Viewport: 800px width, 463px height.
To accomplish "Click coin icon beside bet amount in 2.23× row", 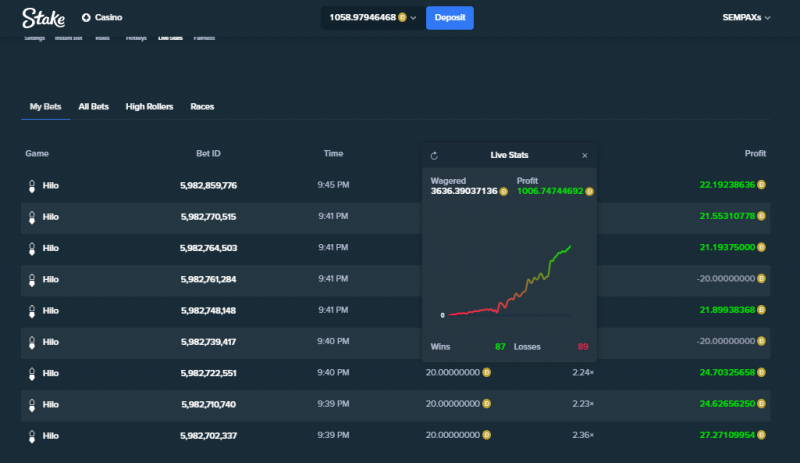I will (487, 403).
